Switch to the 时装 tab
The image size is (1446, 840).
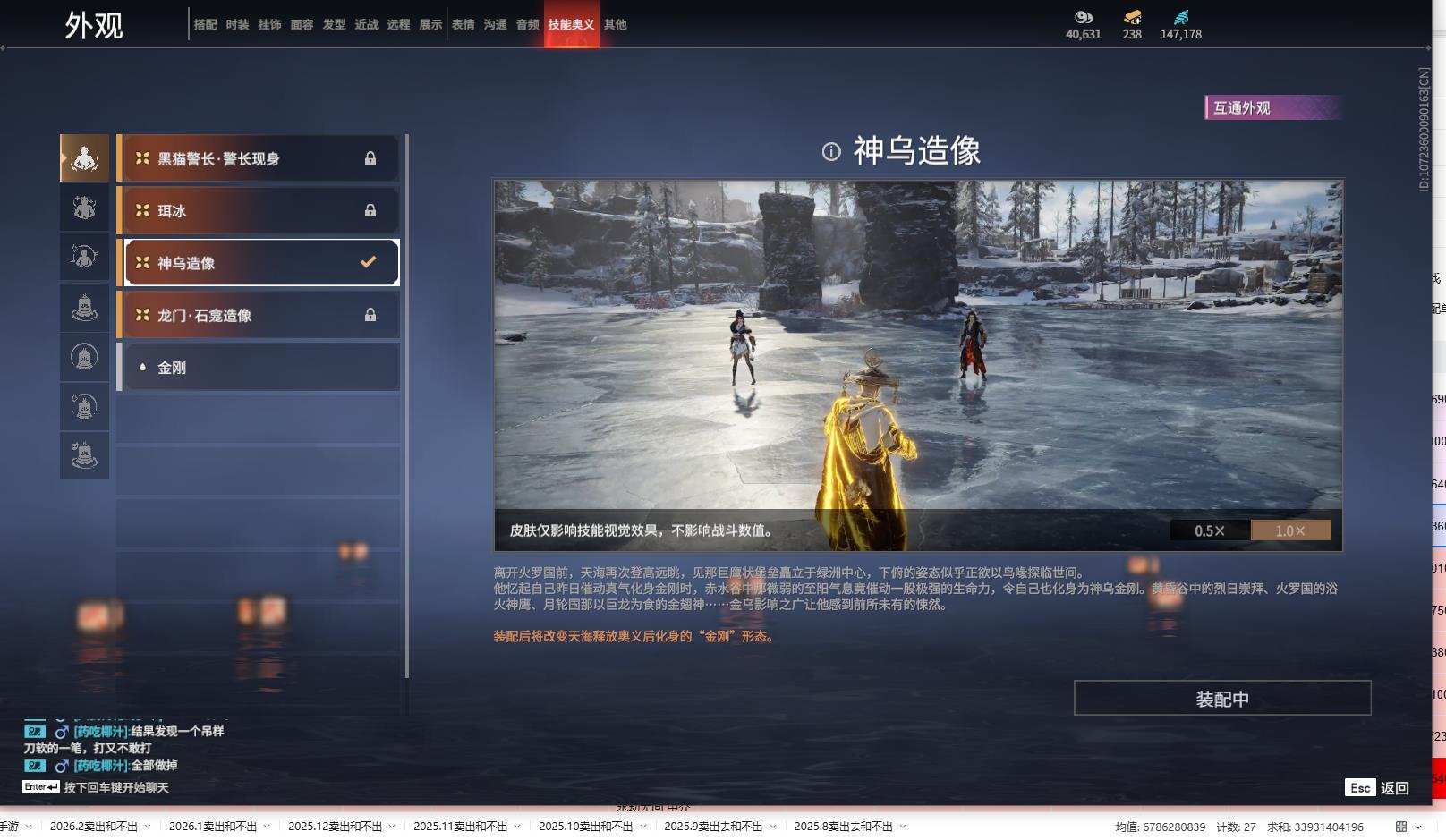pos(236,24)
